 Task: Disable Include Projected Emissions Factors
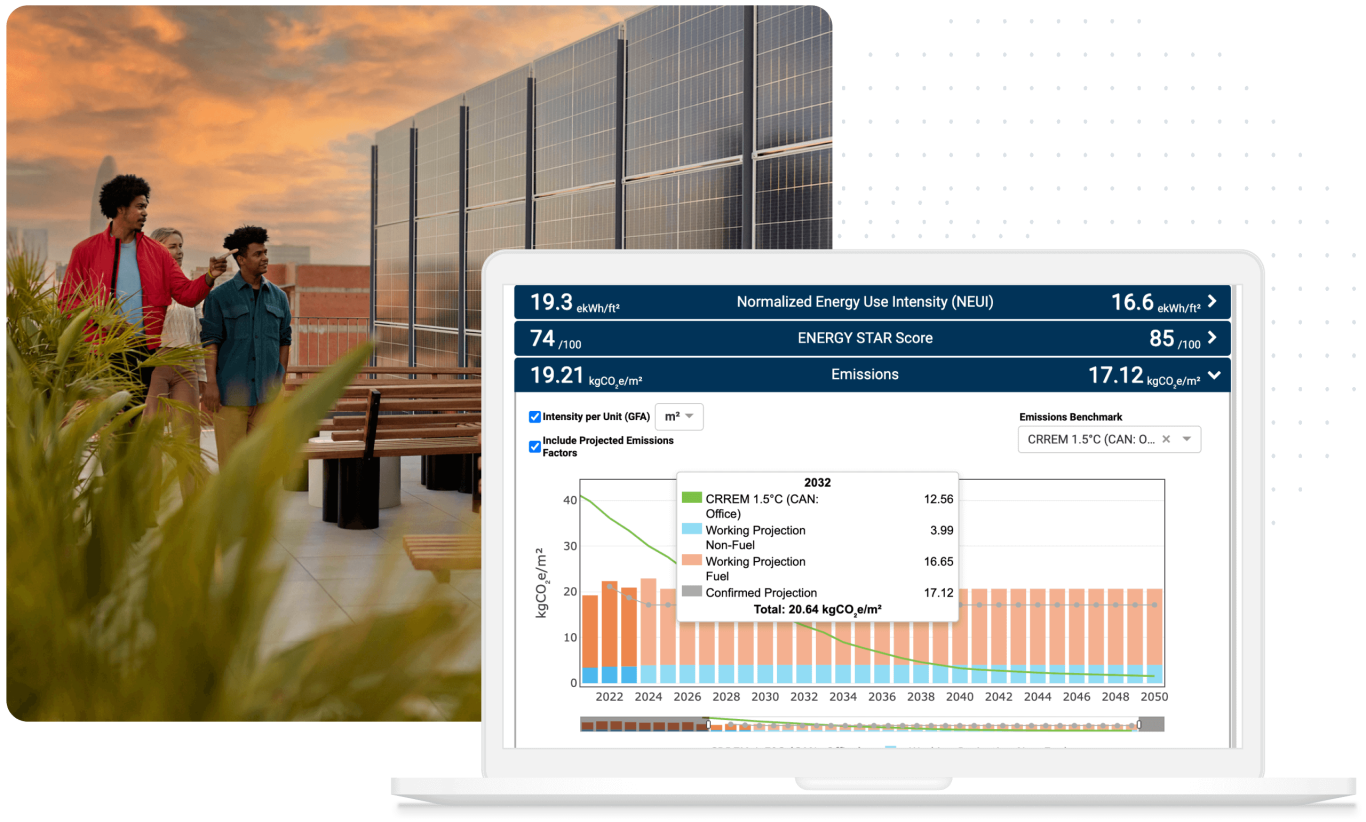[535, 446]
